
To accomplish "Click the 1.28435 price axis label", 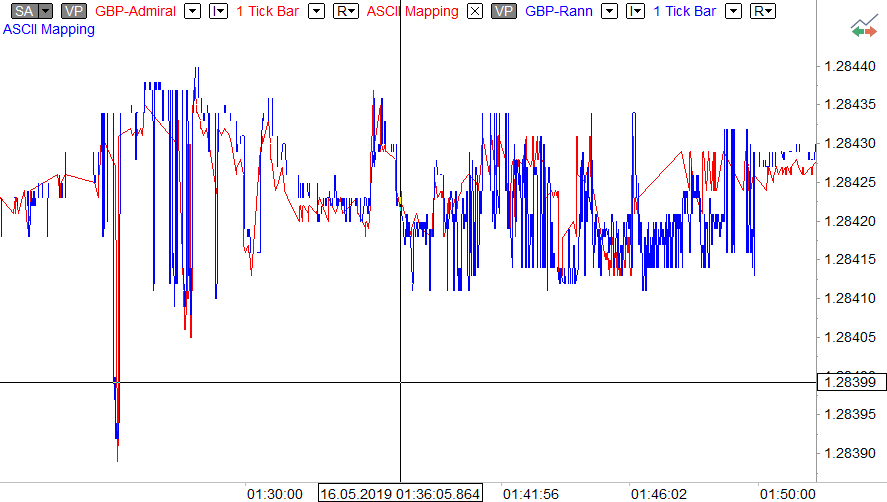I will [x=850, y=104].
